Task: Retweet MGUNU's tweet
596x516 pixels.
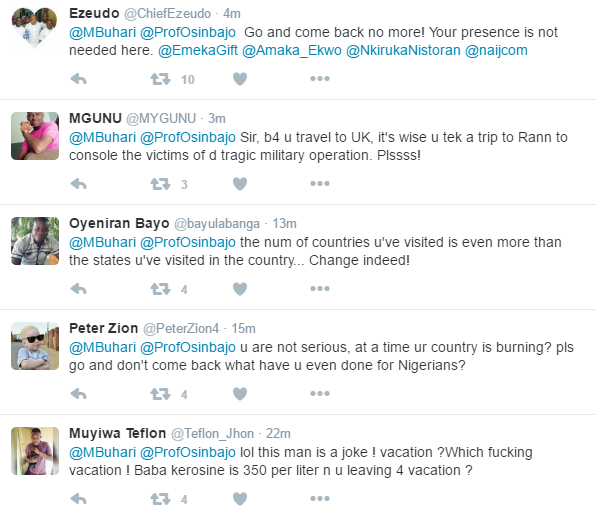Action: (x=160, y=184)
